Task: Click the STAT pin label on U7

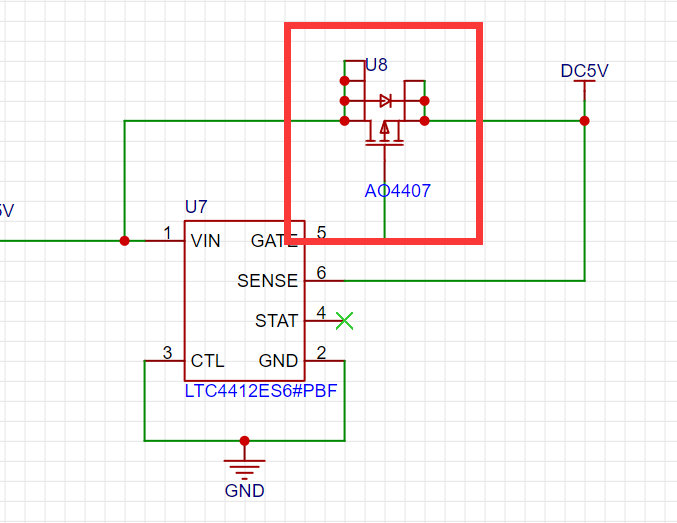Action: (x=276, y=321)
